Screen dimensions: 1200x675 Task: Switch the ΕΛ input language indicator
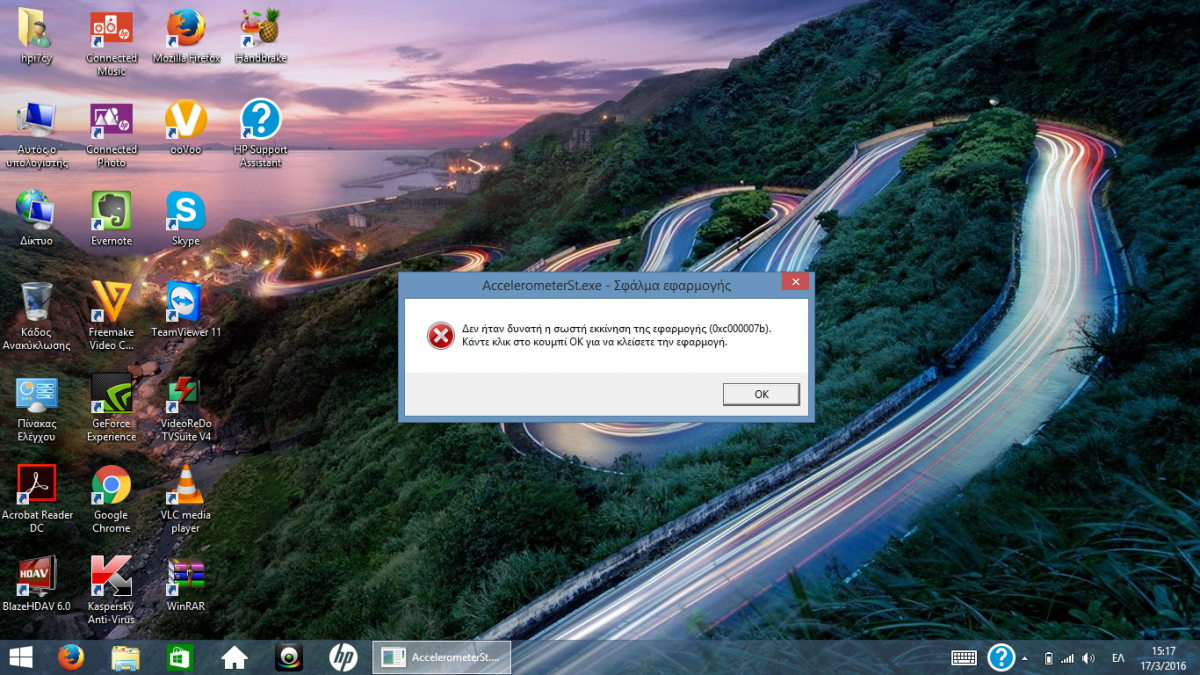pos(1118,658)
